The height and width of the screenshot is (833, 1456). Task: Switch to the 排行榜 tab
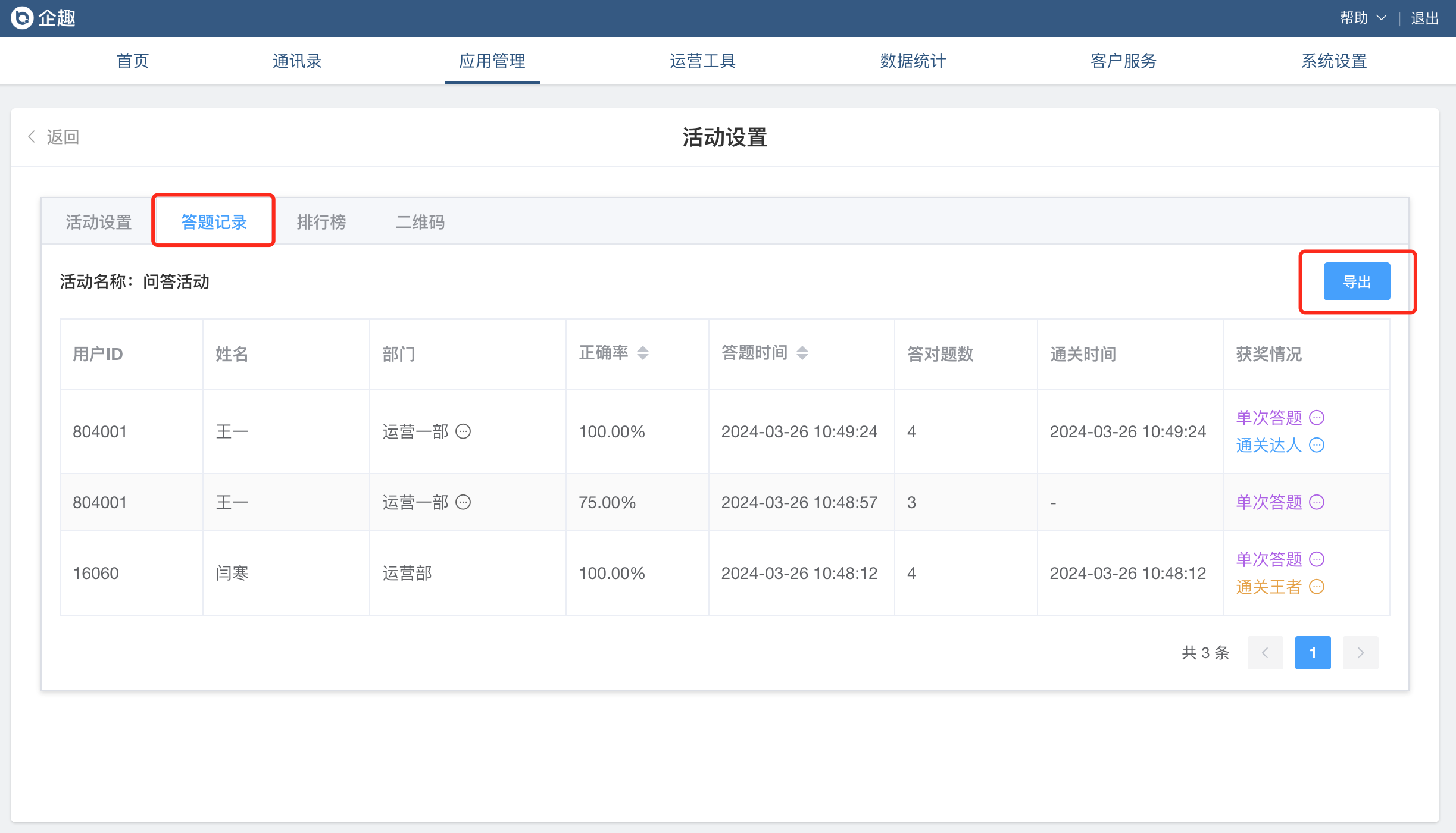(x=321, y=222)
